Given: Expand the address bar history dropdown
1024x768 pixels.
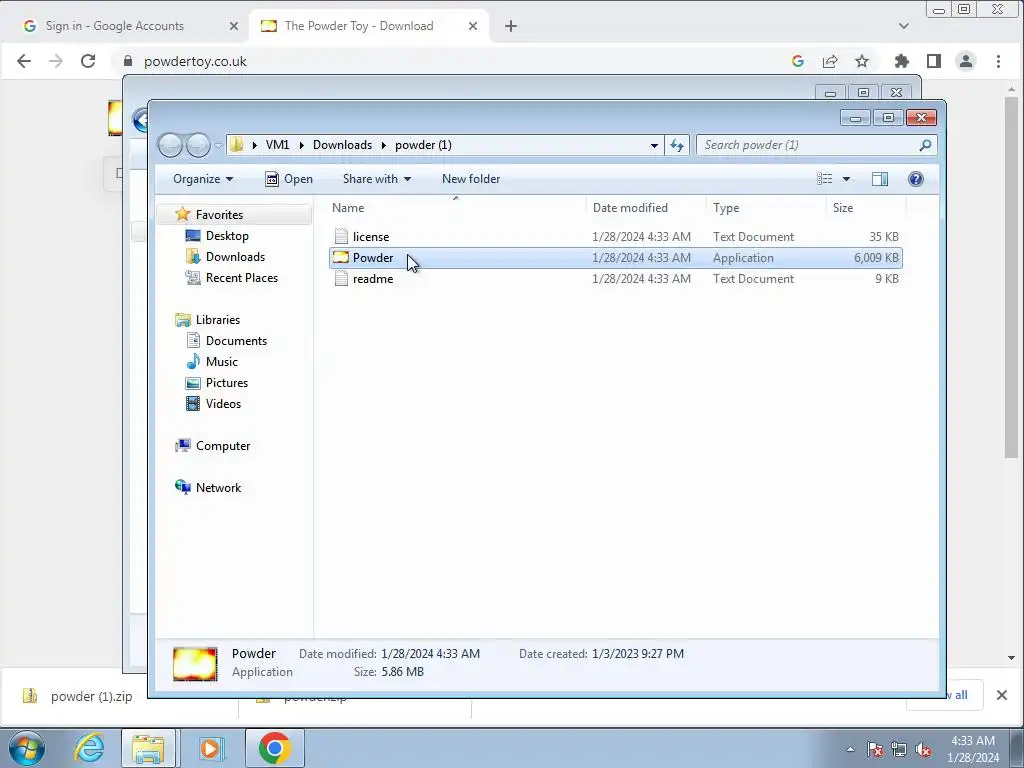Looking at the screenshot, I should coord(654,145).
